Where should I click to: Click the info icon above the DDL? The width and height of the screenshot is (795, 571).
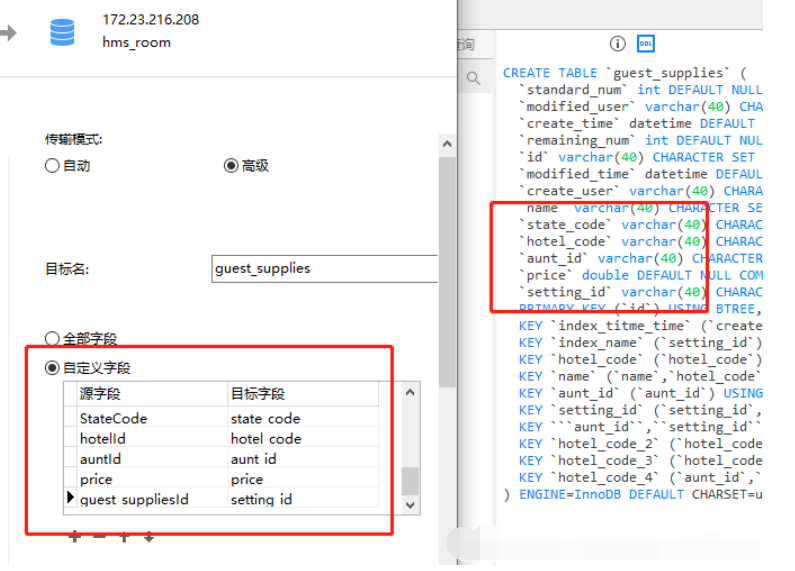[x=617, y=44]
